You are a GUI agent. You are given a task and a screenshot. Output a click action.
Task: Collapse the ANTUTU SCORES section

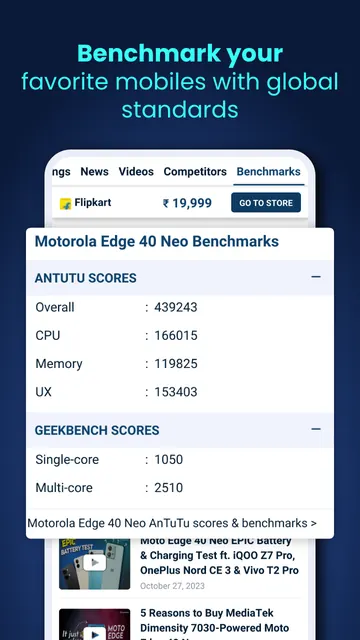[316, 277]
